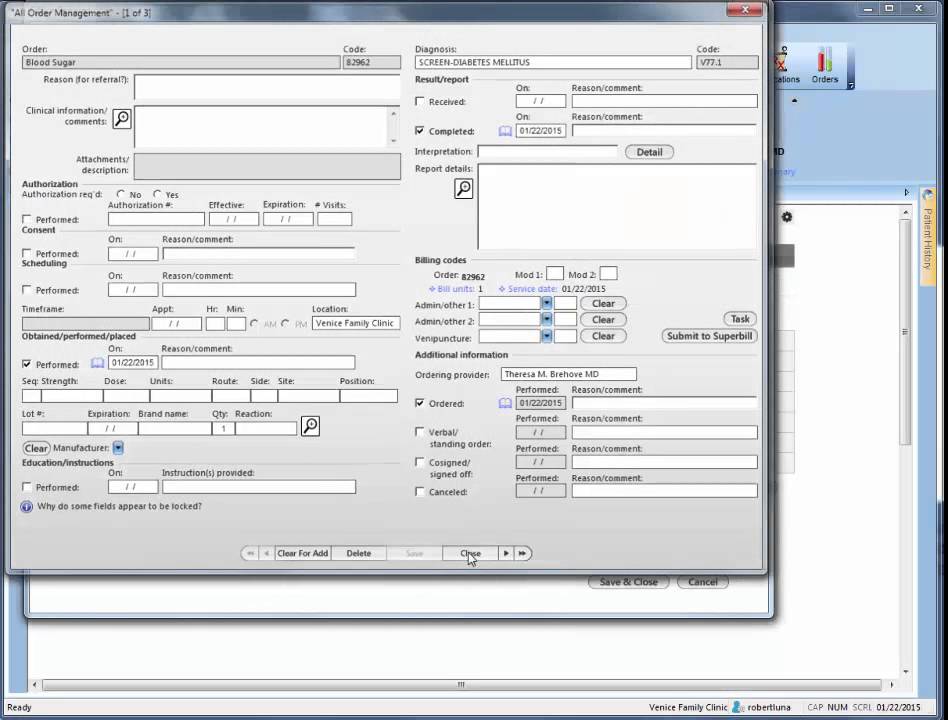Click the Interpretation input field
Screen dimensions: 948x720
(x=547, y=151)
